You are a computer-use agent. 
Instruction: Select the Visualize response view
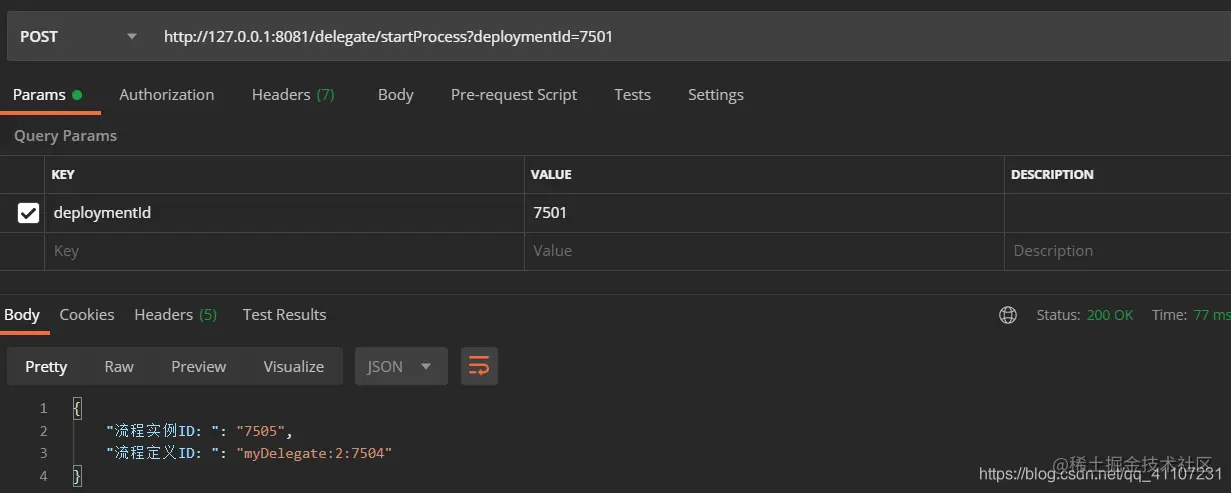(294, 366)
